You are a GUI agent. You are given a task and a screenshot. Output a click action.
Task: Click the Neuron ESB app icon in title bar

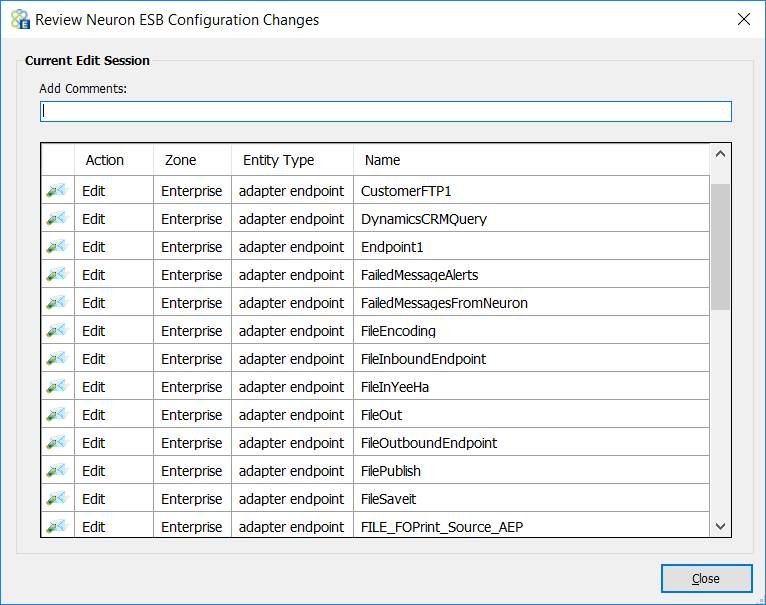click(x=20, y=20)
